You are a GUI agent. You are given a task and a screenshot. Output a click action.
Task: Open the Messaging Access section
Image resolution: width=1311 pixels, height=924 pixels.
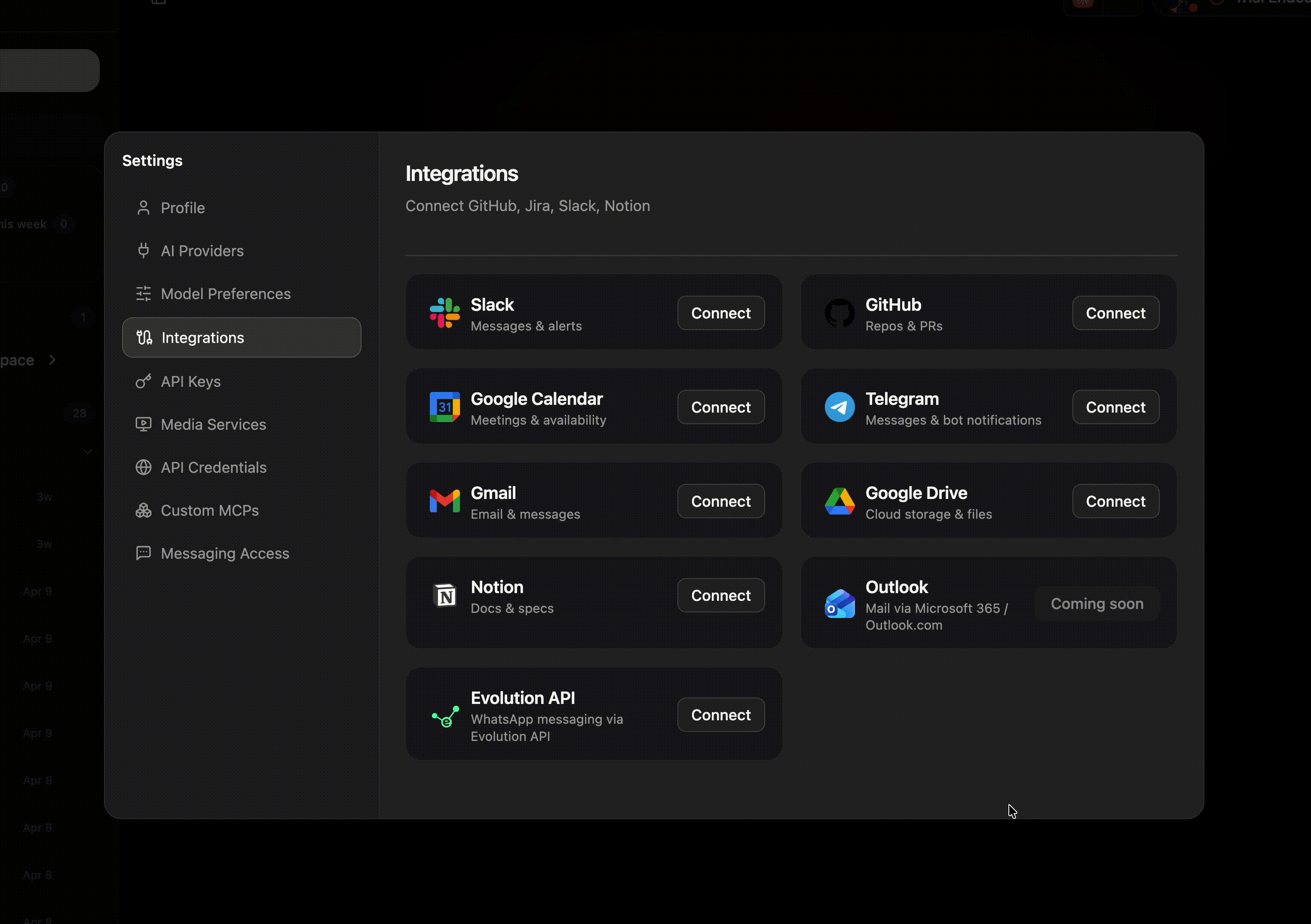[242, 554]
